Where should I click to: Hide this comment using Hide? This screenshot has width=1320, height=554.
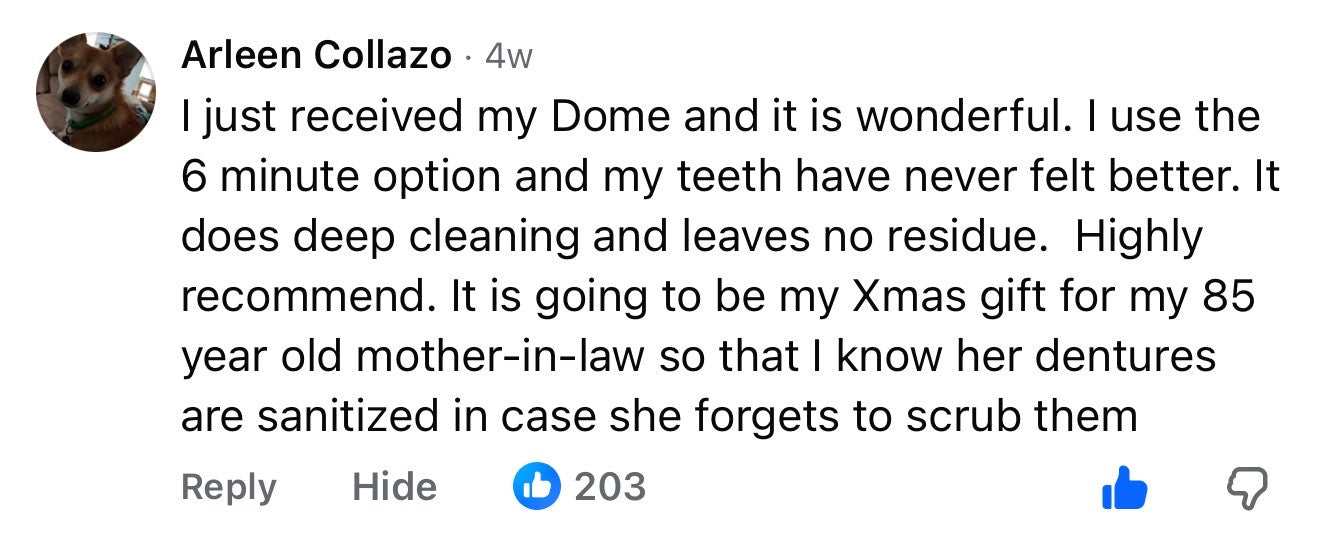394,487
